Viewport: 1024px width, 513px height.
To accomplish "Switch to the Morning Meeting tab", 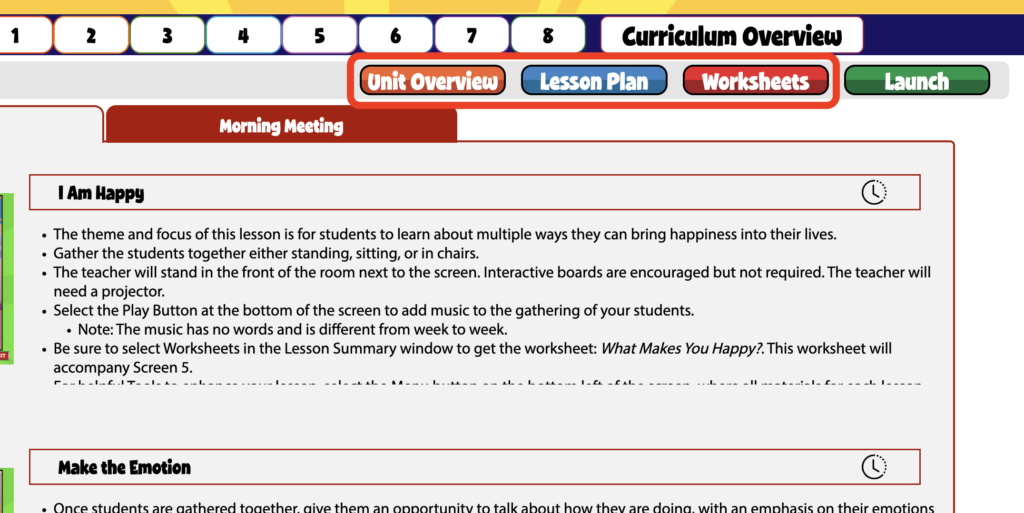I will tap(281, 125).
